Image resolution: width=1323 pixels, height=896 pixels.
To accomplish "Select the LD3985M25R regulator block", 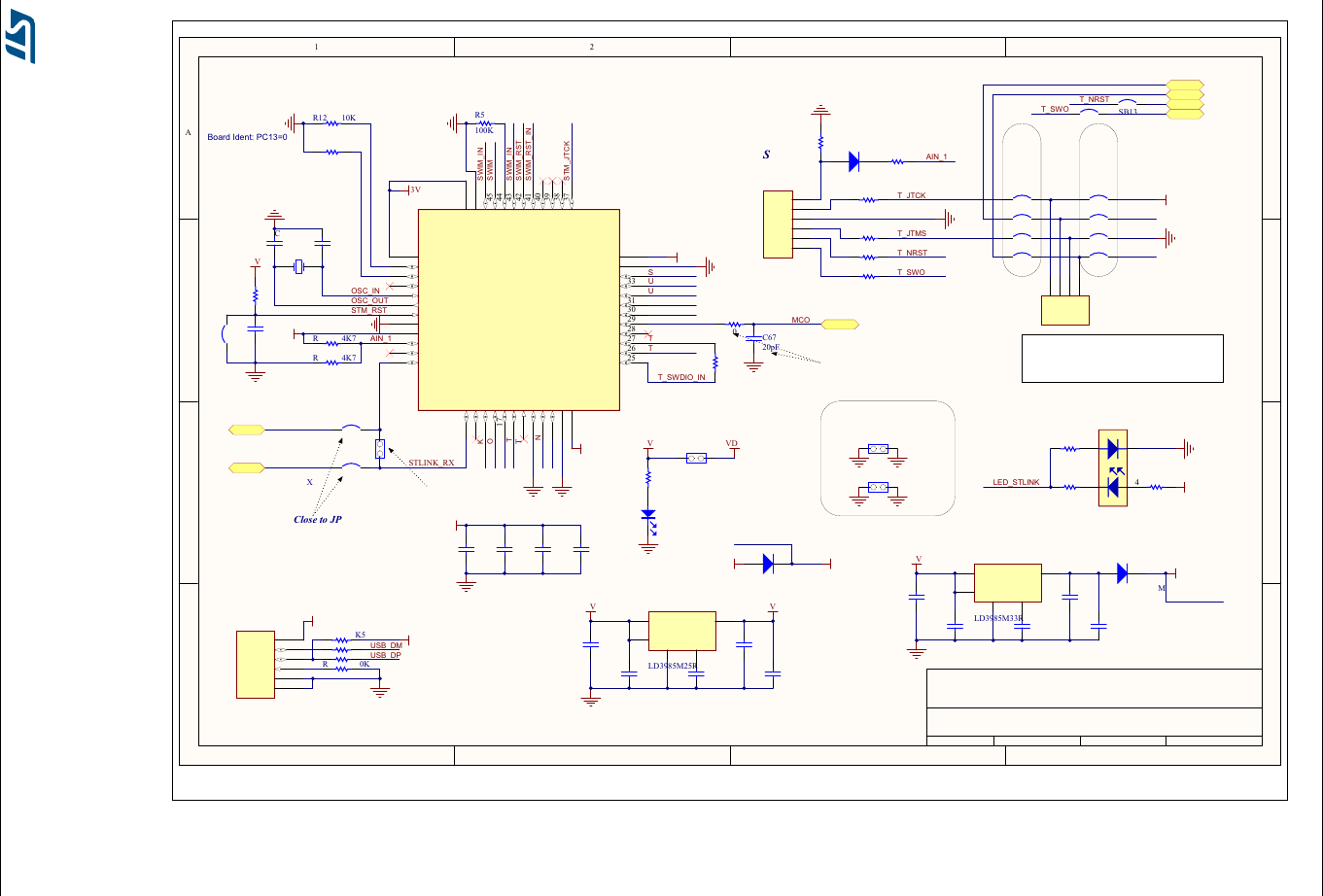I will pos(680,630).
